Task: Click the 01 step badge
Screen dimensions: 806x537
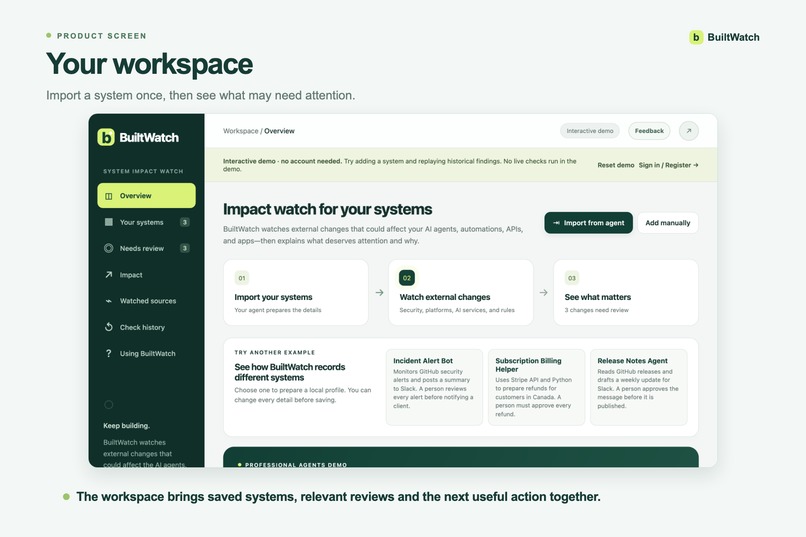Action: pyautogui.click(x=242, y=278)
